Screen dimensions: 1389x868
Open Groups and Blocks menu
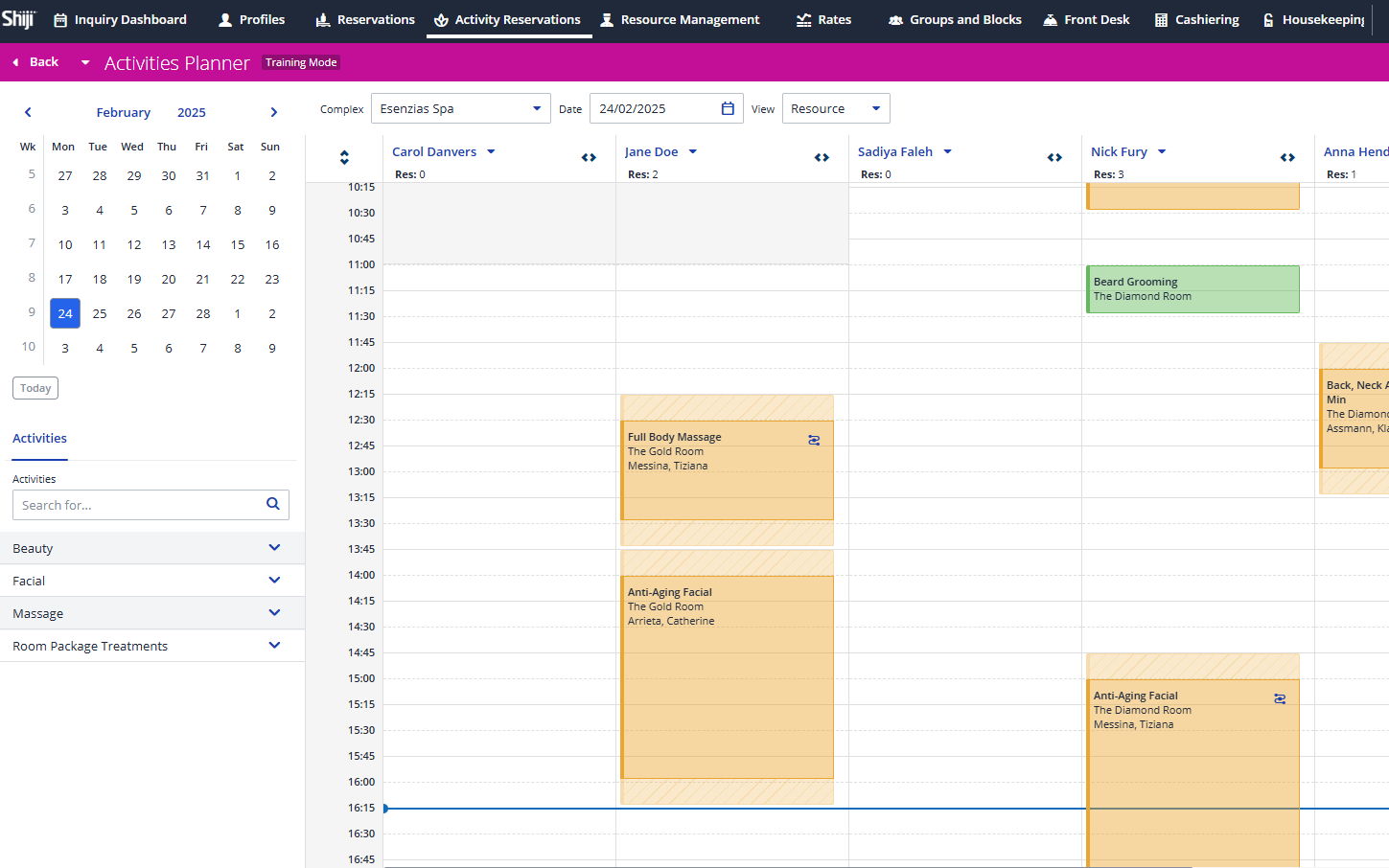pyautogui.click(x=955, y=19)
